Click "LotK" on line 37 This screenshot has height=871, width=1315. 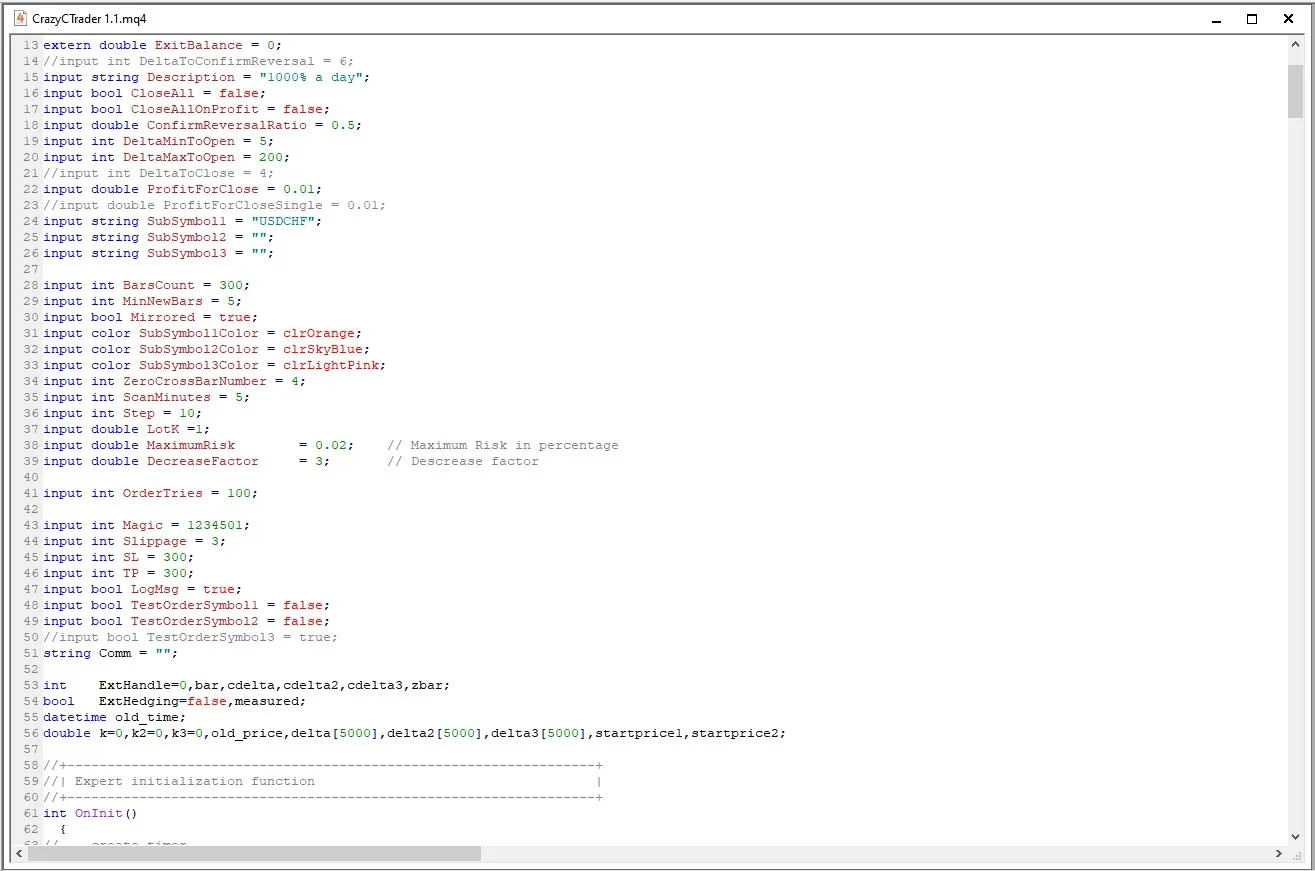tap(162, 429)
